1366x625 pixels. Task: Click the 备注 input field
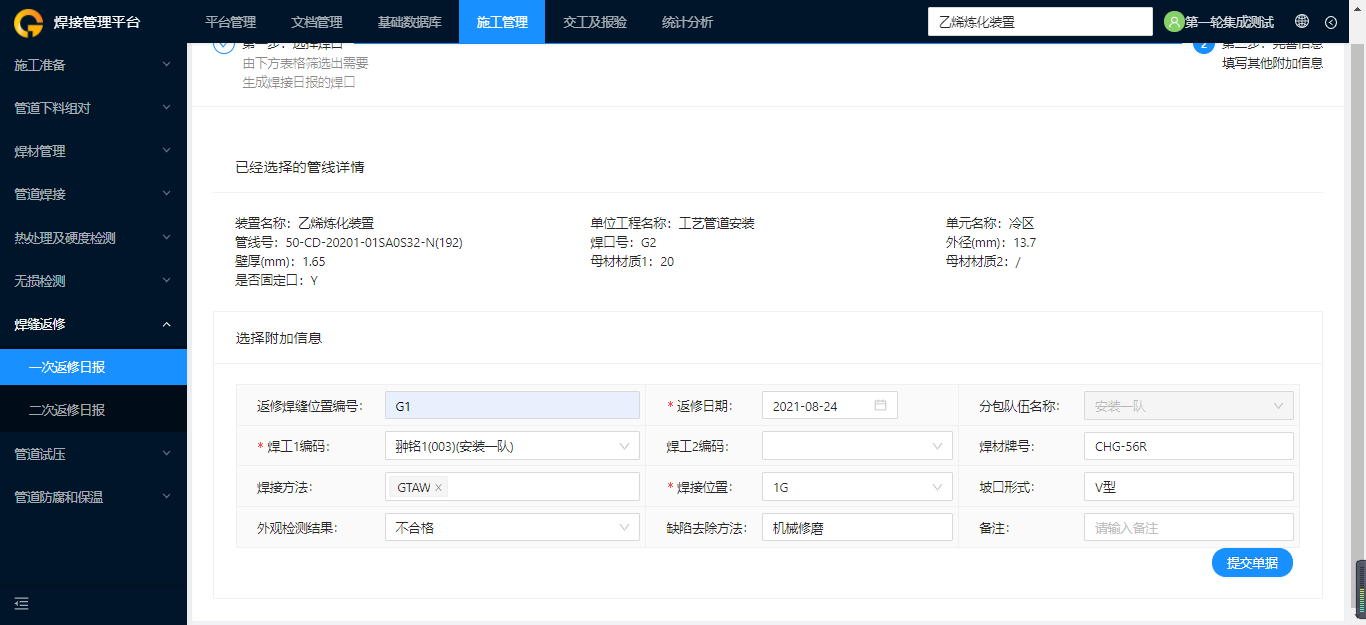1188,527
